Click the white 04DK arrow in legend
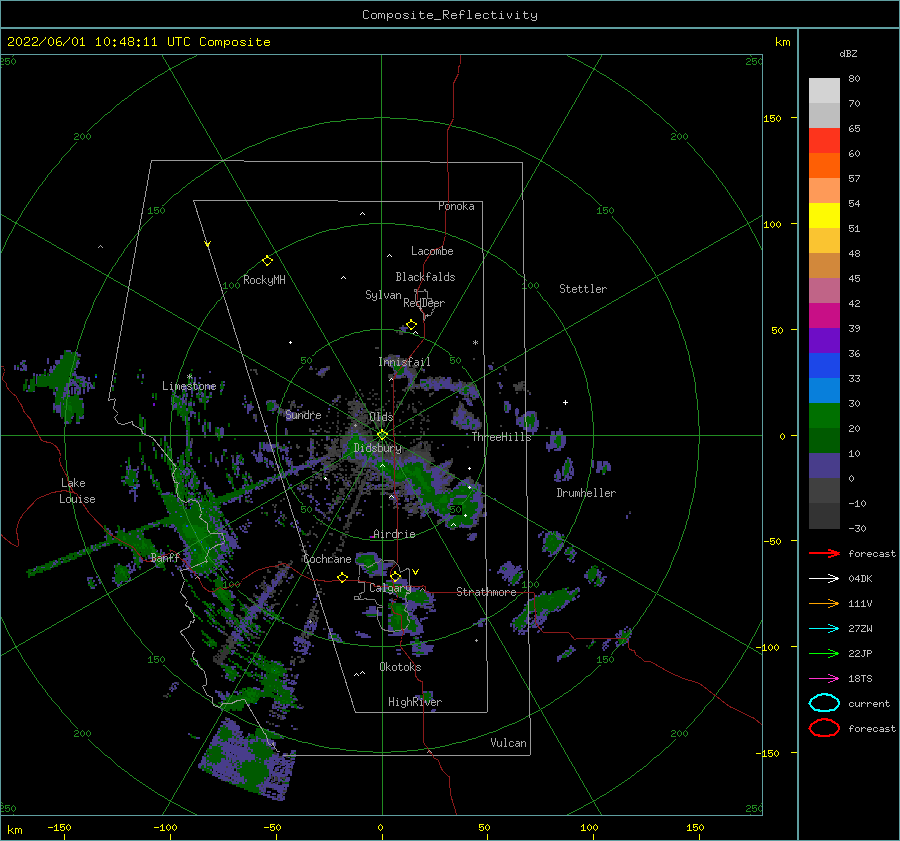 [x=824, y=579]
